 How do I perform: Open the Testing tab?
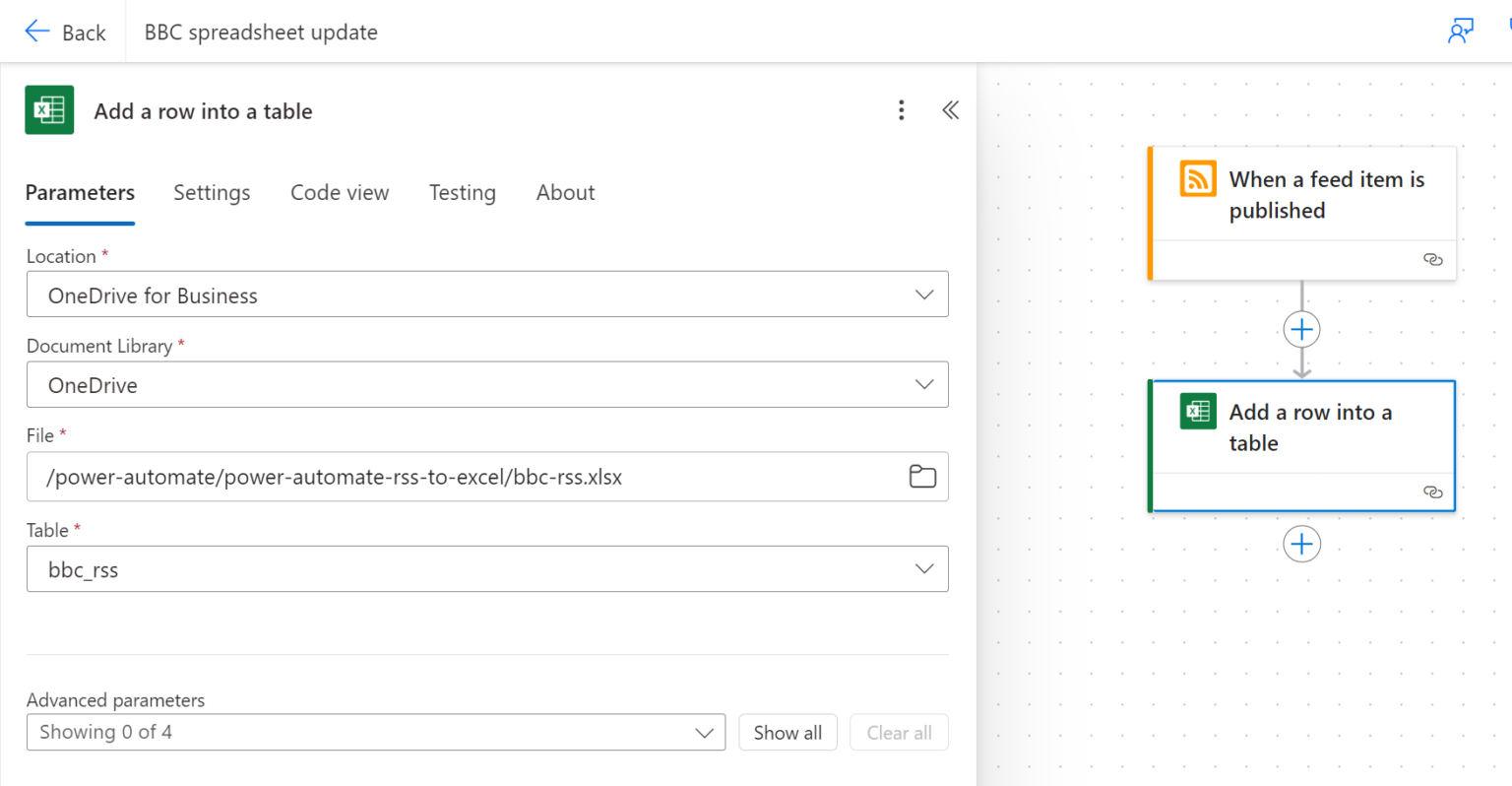click(463, 193)
